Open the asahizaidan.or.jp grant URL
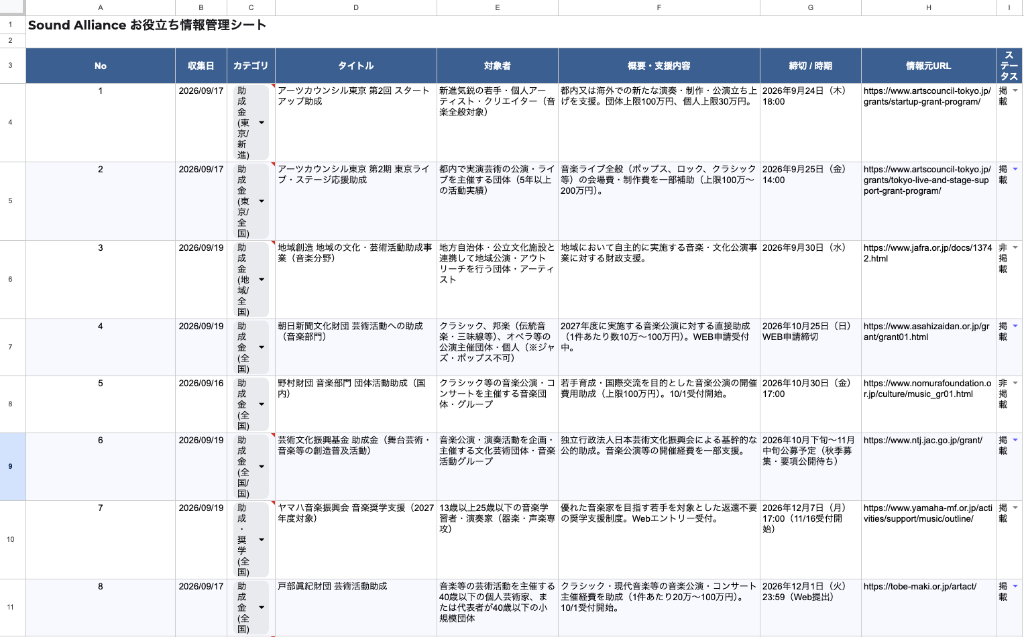The height and width of the screenshot is (637, 1024). 926,331
